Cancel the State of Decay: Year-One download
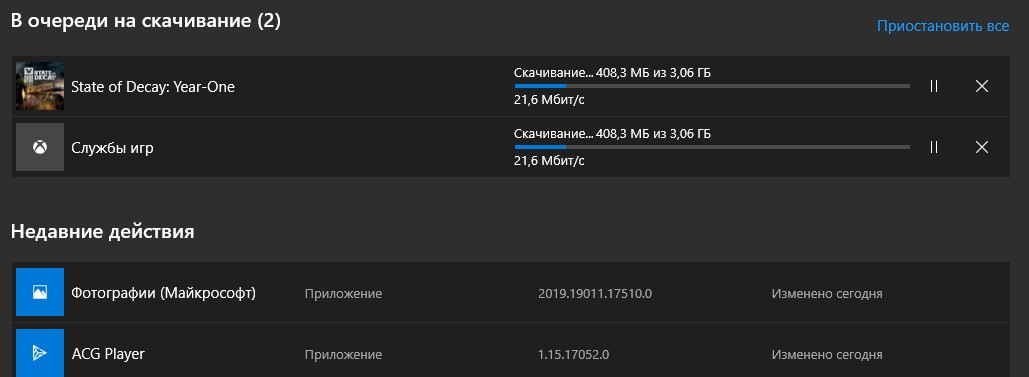1029x377 pixels. [982, 86]
